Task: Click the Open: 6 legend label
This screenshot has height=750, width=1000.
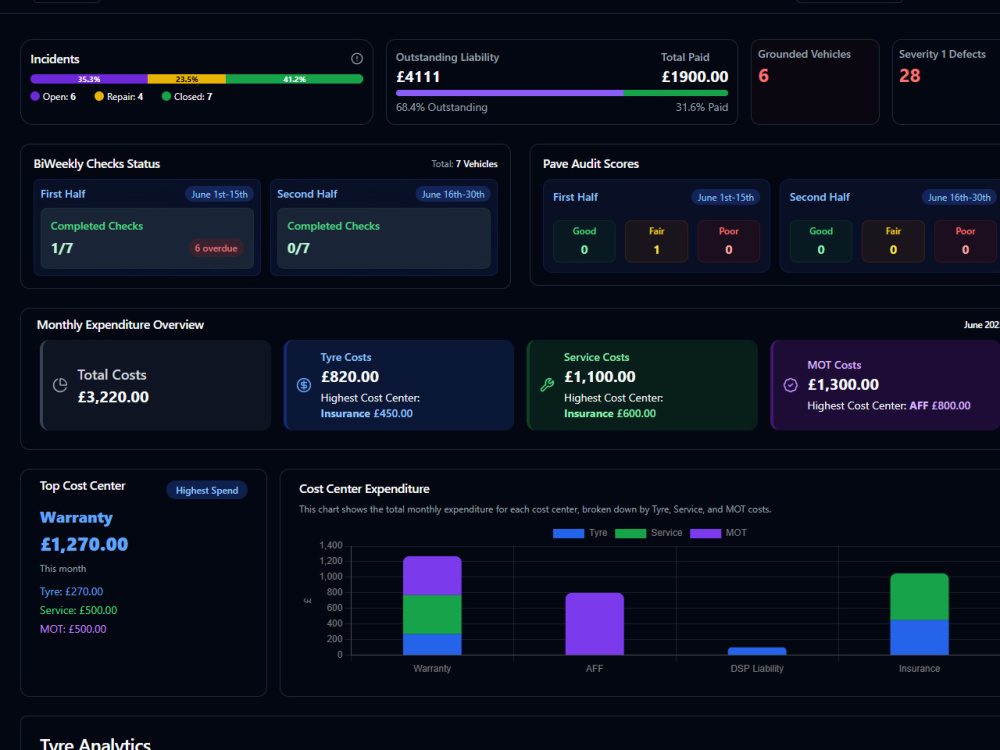Action: 54,97
